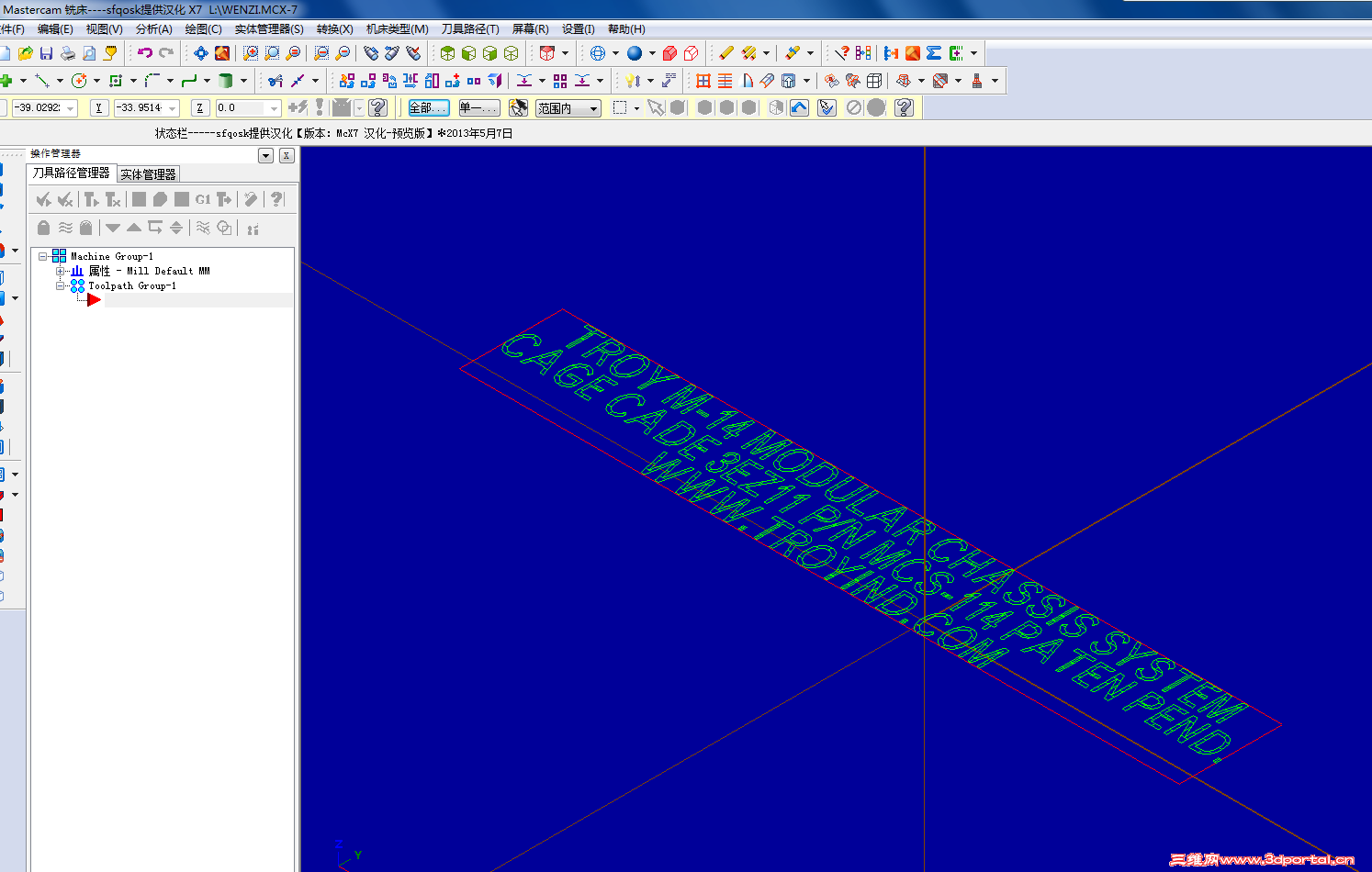Click the blue Sigma statistics icon

934,53
